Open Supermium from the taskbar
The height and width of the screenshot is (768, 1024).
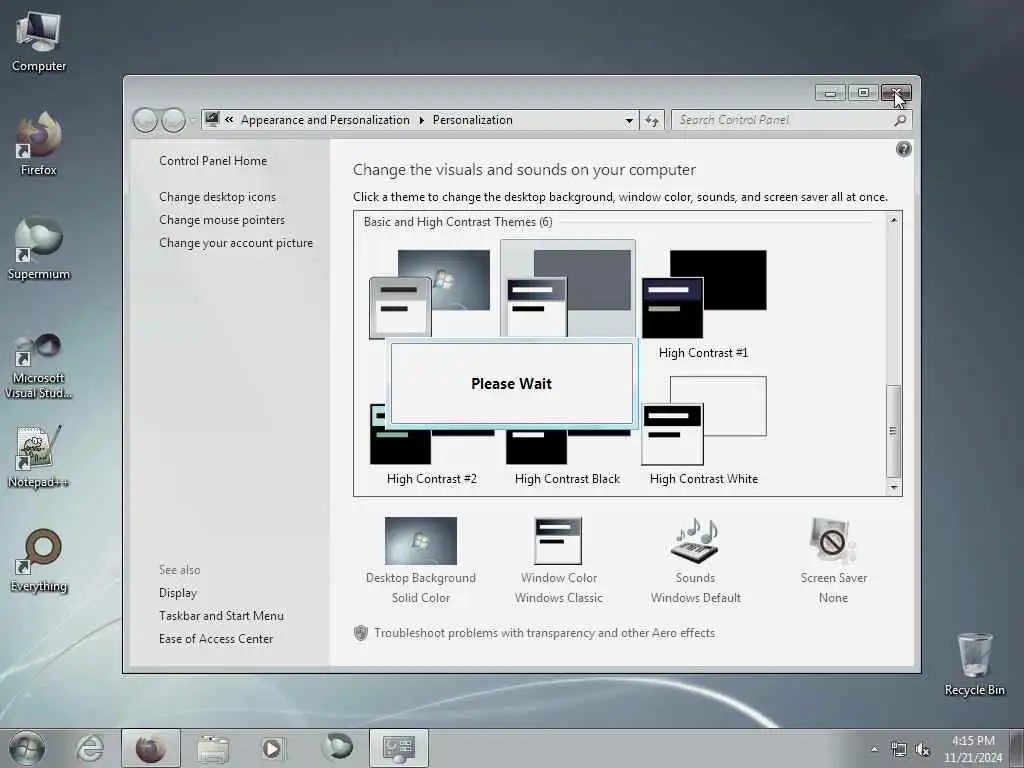(337, 747)
